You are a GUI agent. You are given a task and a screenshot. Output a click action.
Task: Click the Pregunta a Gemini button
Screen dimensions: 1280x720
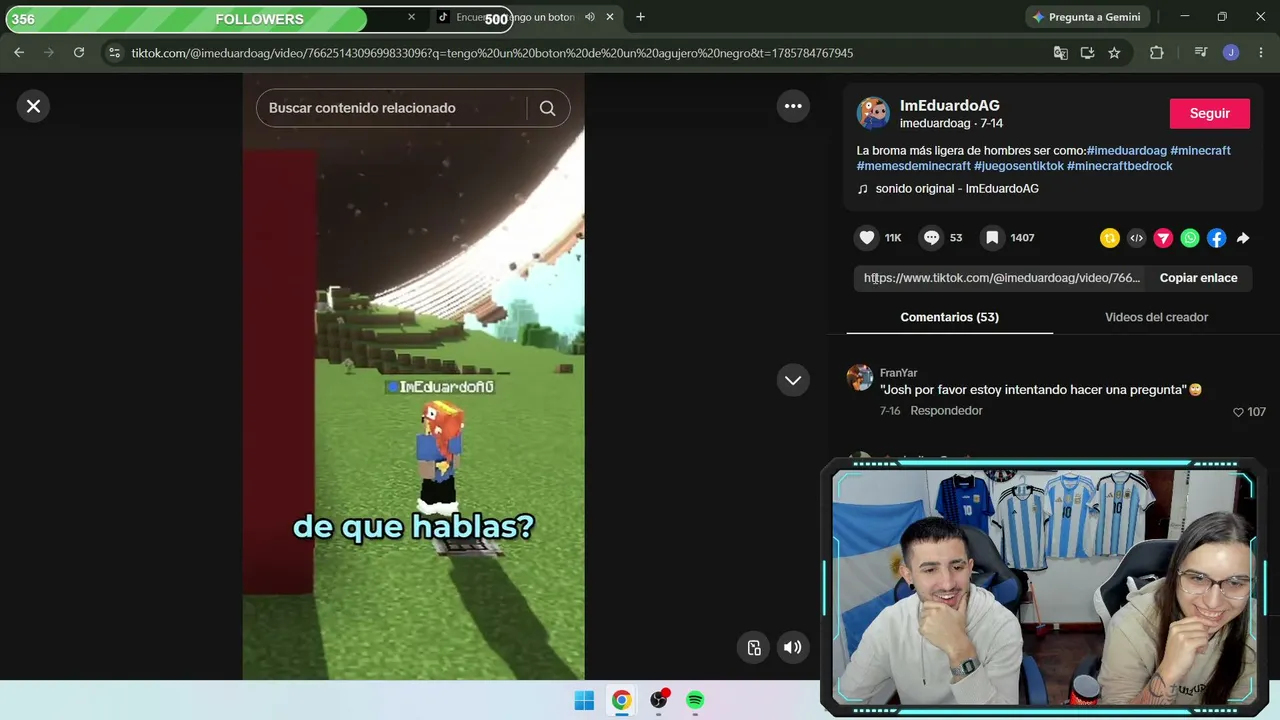[x=1087, y=17]
